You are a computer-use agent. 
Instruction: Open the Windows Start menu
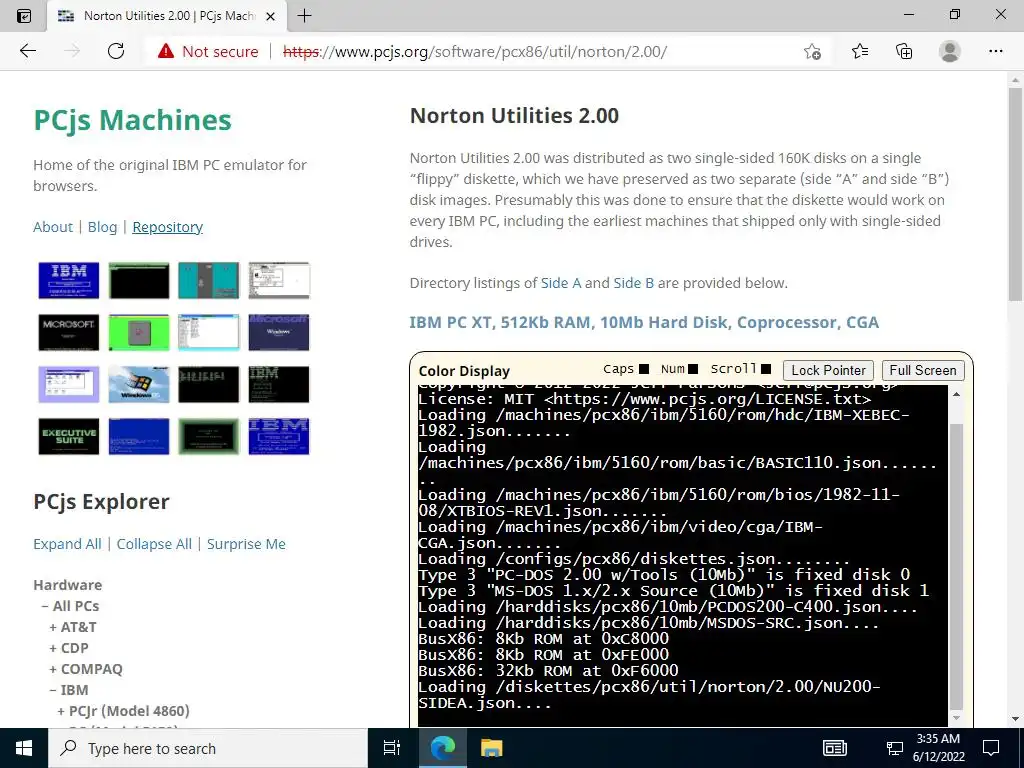click(24, 748)
